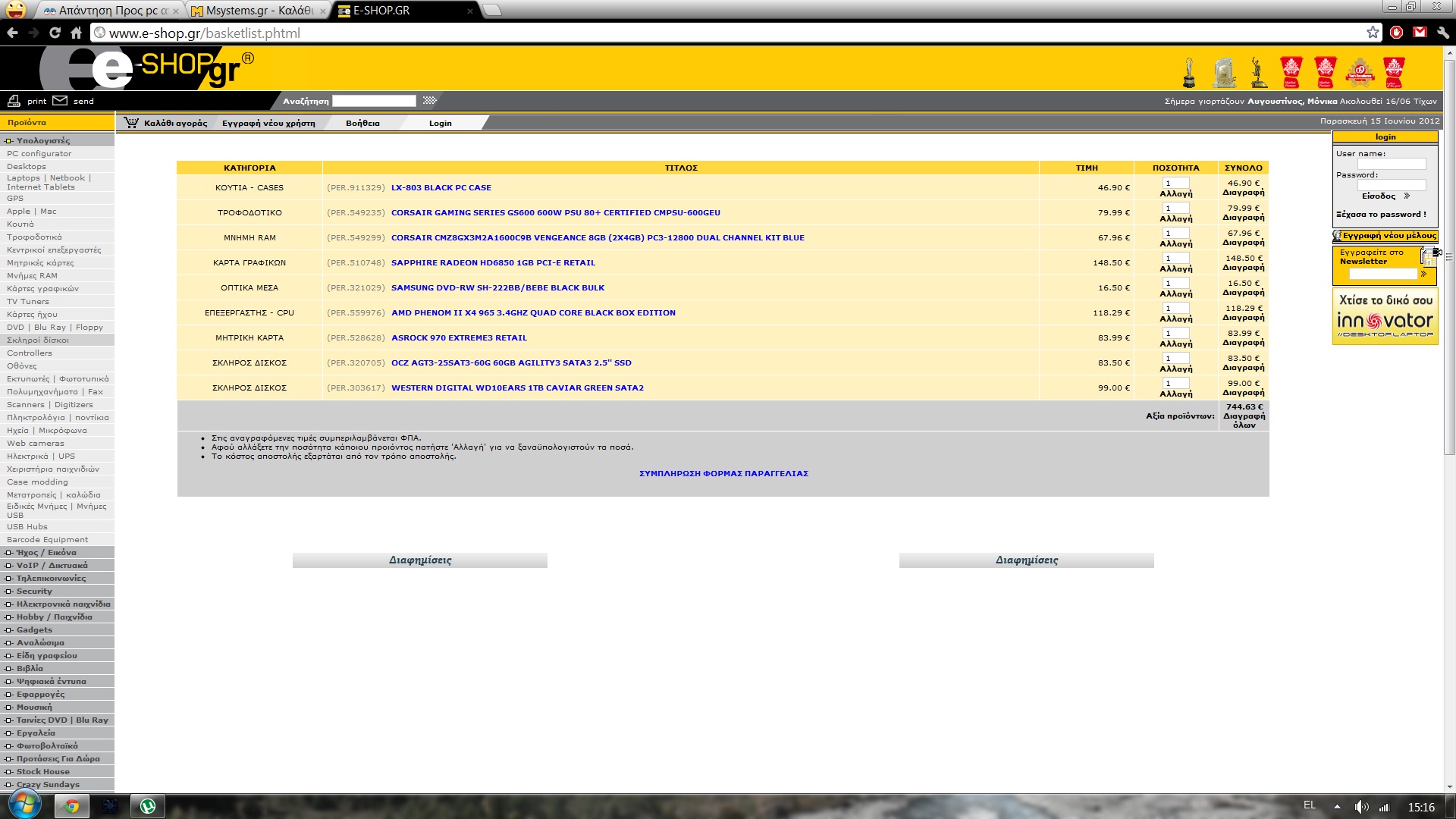Open OCZ AGT3 60GB AGILITY3 SSD link
The width and height of the screenshot is (1456, 819).
511,363
